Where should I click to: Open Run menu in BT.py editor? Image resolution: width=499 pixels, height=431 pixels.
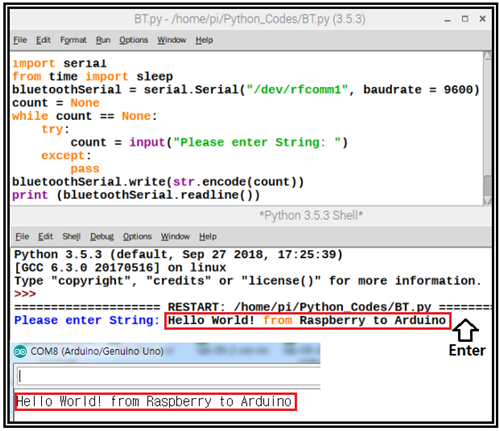[103, 40]
